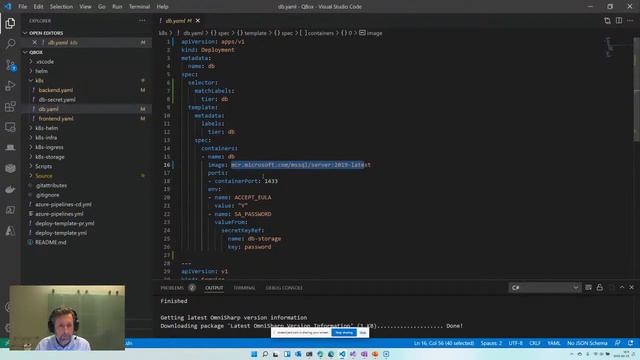Open the Azure view in the activity bar
This screenshot has height=360, width=640.
[10, 231]
